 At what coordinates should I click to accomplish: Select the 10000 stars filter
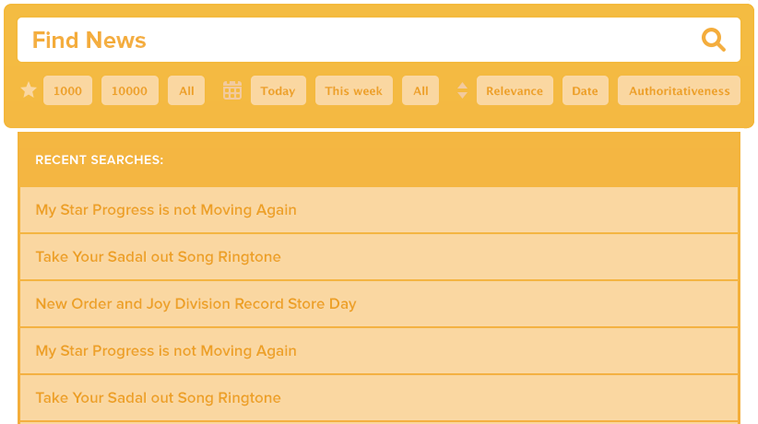pos(130,91)
